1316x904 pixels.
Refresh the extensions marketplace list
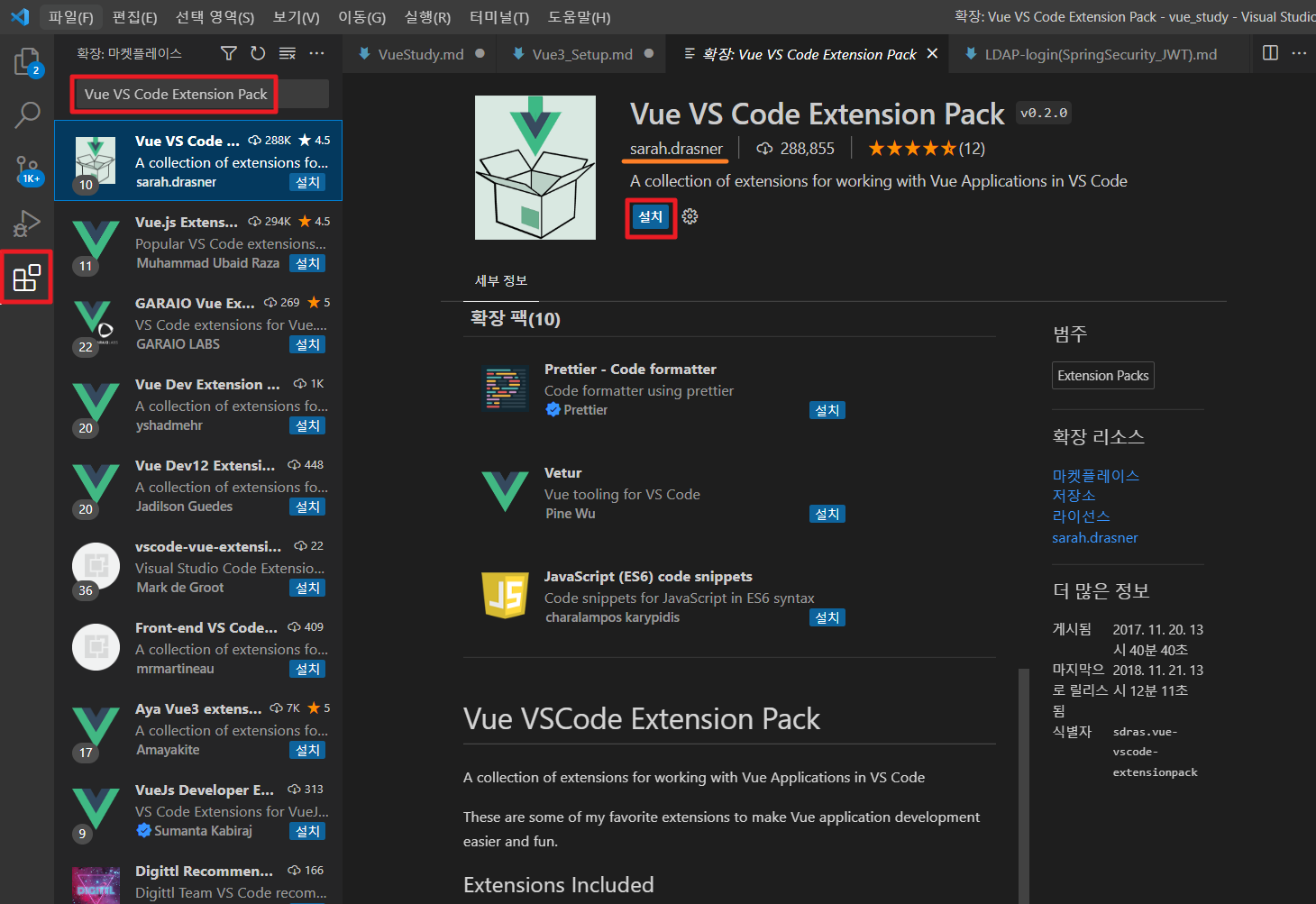(258, 54)
